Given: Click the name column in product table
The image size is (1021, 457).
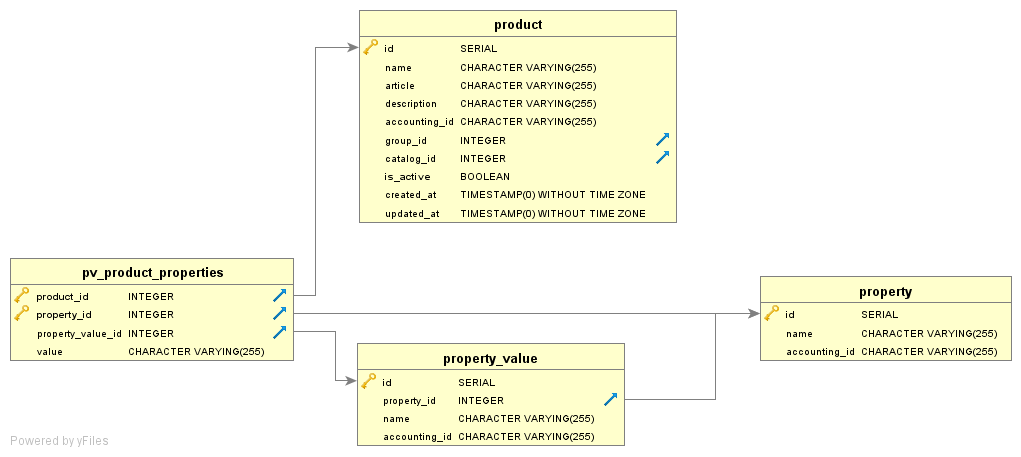Looking at the screenshot, I should pos(399,68).
